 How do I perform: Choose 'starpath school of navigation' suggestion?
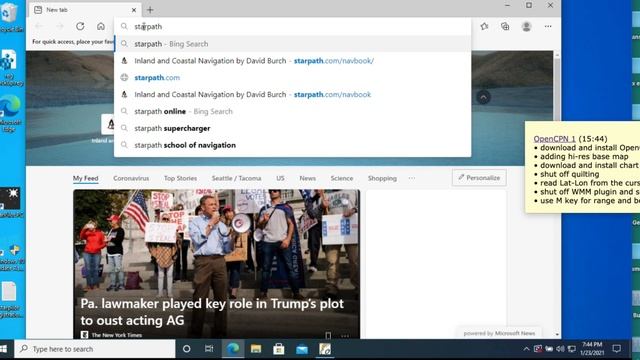(292, 145)
